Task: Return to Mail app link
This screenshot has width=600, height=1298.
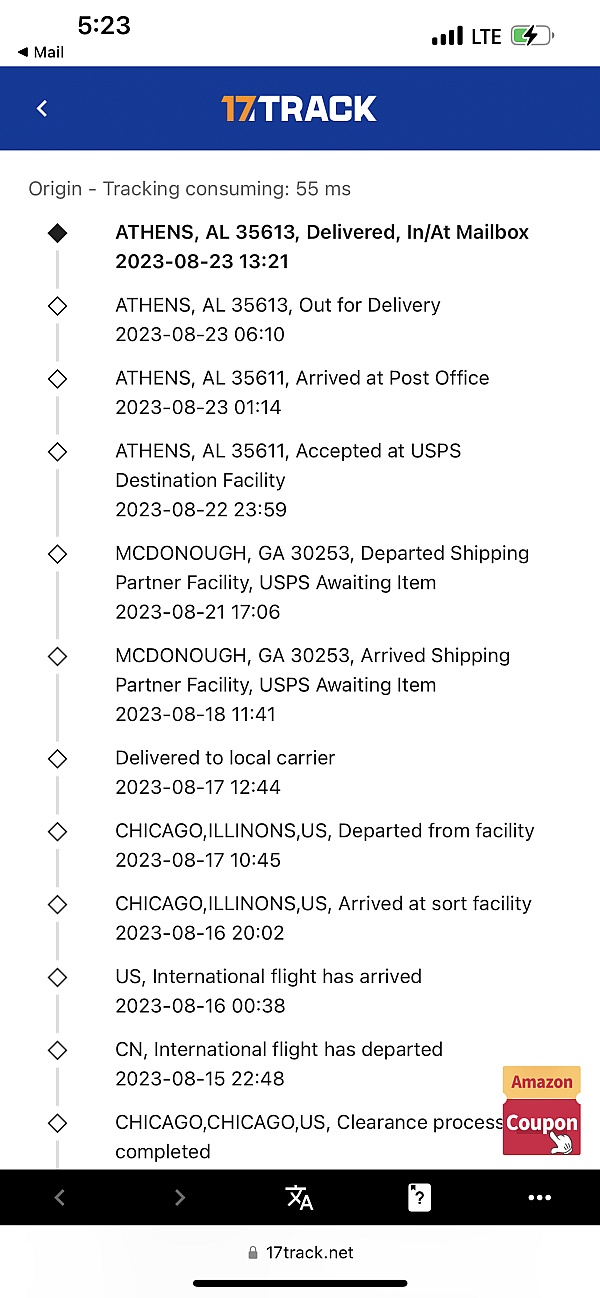Action: [41, 52]
